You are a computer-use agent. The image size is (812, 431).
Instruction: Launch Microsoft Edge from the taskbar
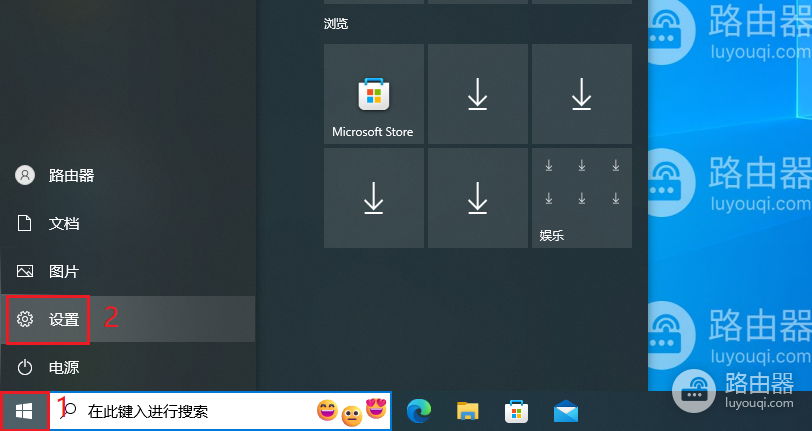tap(418, 412)
